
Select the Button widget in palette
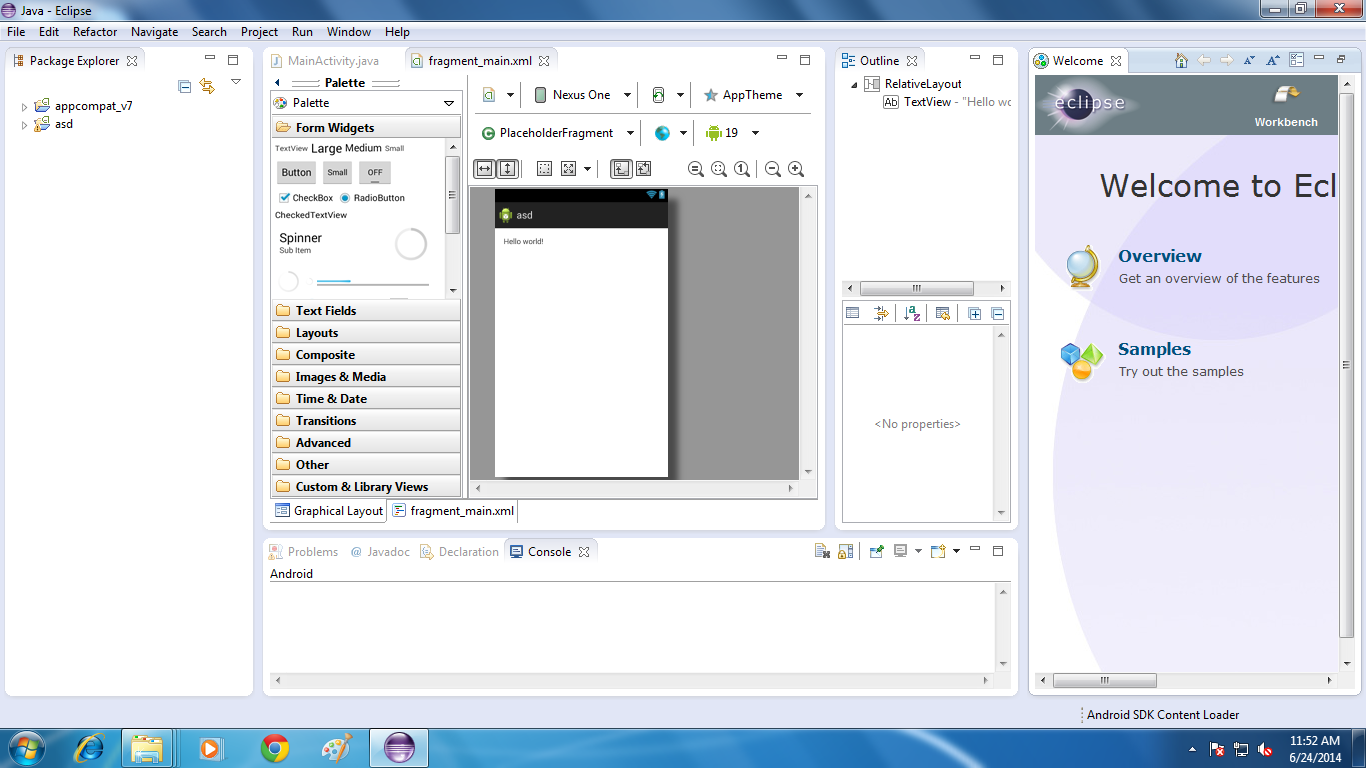[296, 172]
